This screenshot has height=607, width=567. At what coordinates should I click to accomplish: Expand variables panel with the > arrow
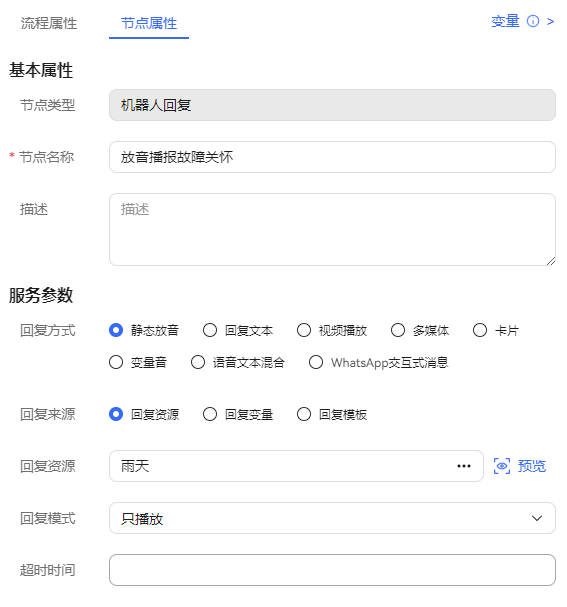coord(550,22)
